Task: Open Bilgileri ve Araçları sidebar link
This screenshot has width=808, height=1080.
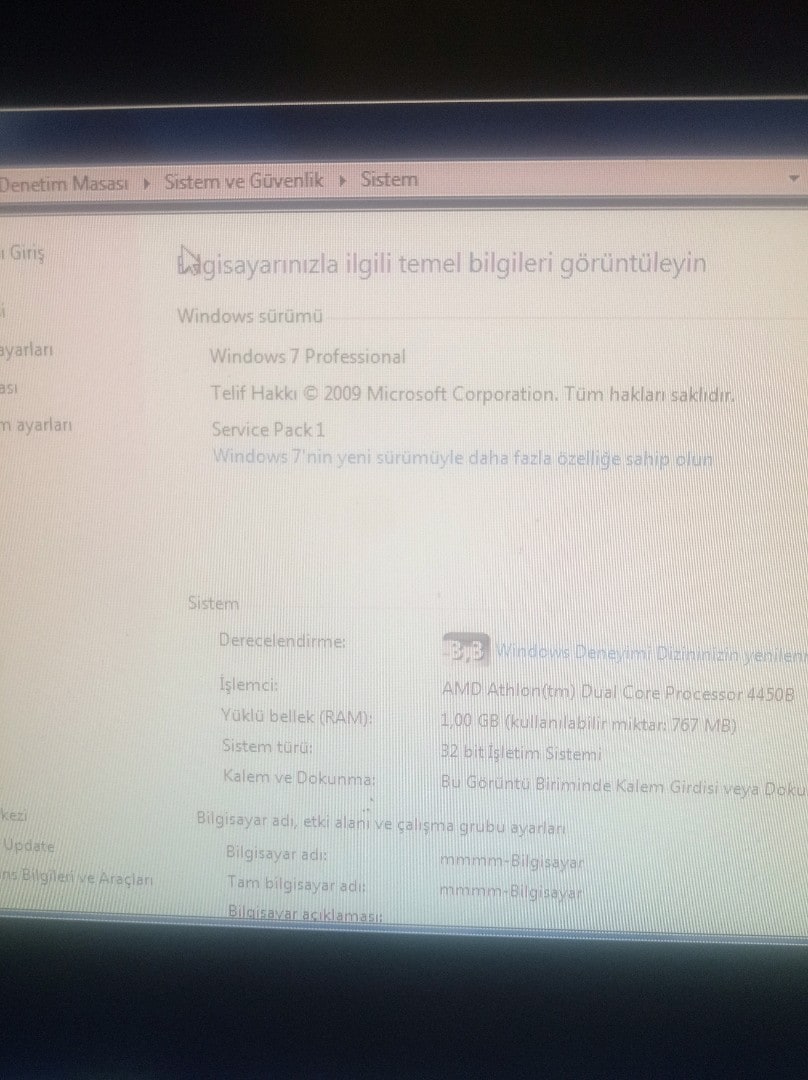Action: 76,878
